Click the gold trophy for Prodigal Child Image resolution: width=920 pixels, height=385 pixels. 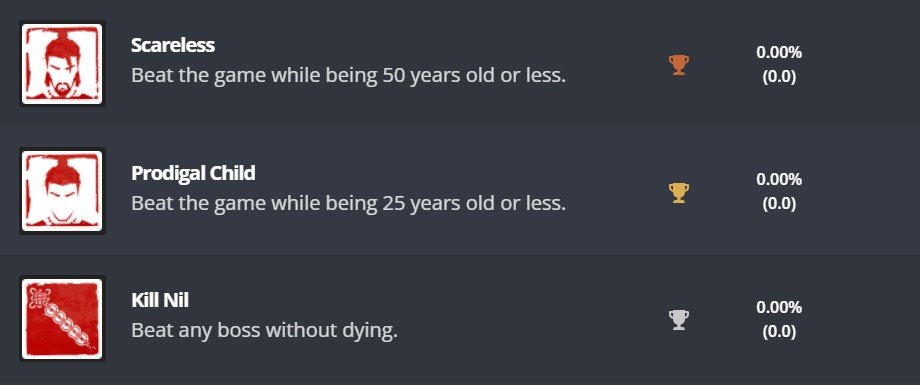pos(679,192)
